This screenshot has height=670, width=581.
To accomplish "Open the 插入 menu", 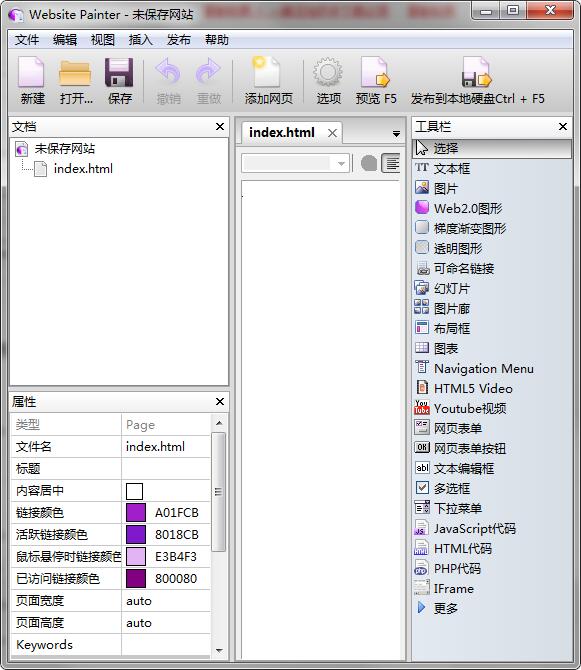I will [141, 40].
